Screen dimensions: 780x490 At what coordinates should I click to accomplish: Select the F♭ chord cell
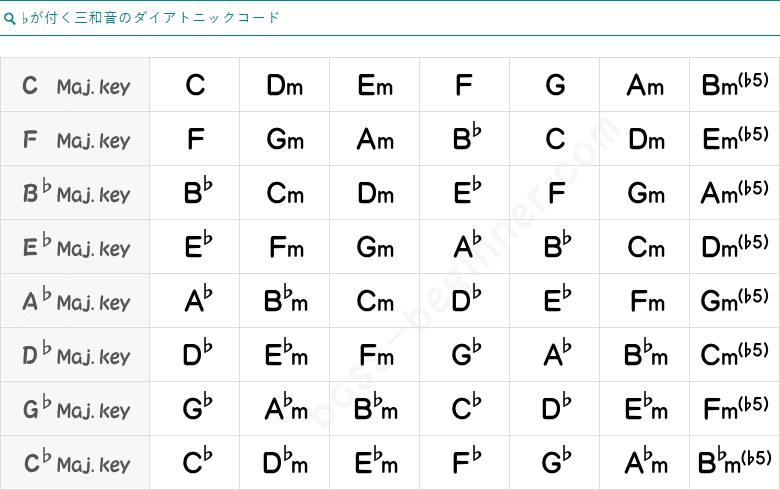pyautogui.click(x=465, y=463)
